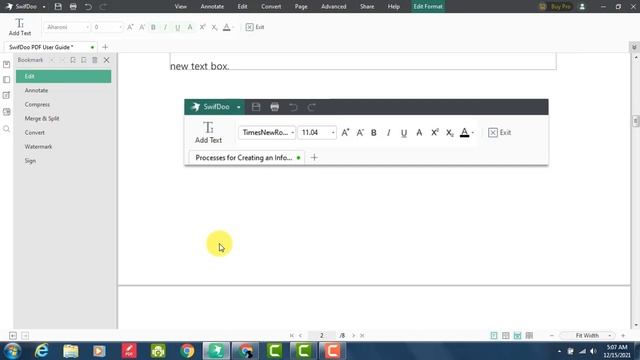Go to the first page
640x360 pixels.
291,336
